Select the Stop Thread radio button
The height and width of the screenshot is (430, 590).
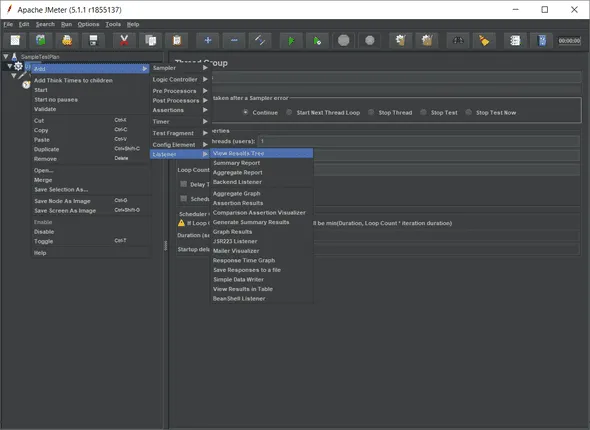coord(371,112)
